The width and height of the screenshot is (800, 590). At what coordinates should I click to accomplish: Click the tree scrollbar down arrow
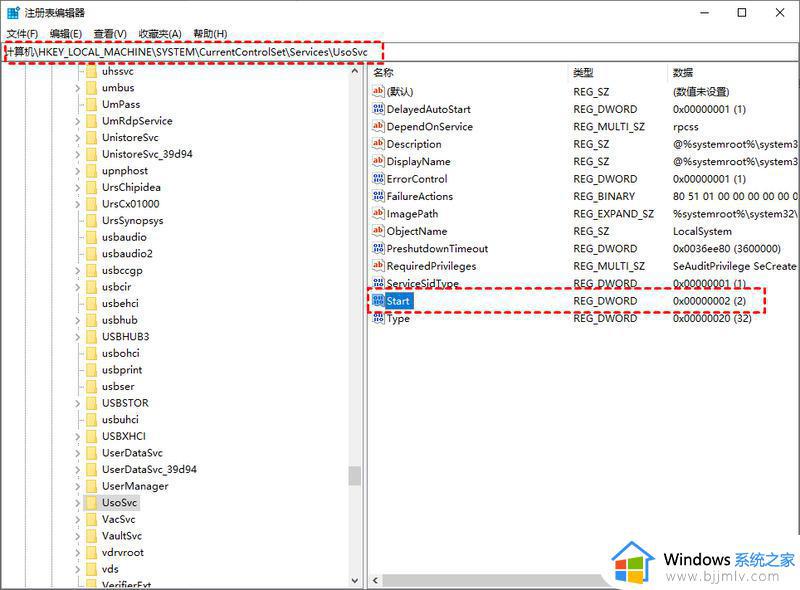(355, 580)
